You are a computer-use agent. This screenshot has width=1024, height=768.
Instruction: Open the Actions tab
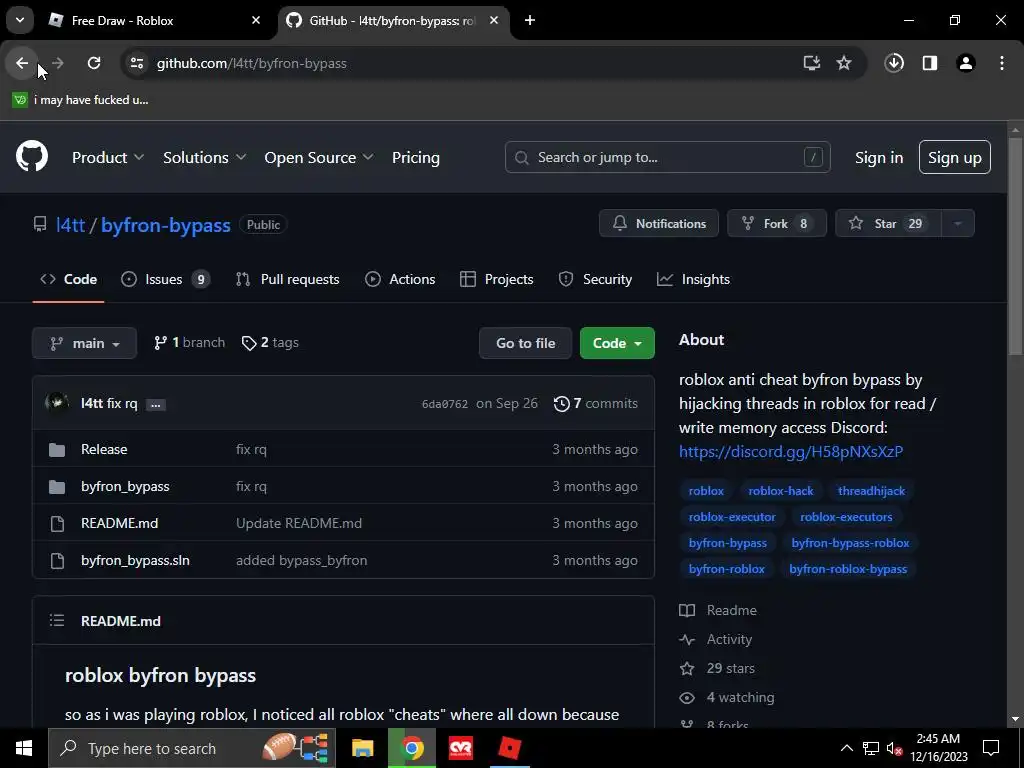click(x=400, y=280)
